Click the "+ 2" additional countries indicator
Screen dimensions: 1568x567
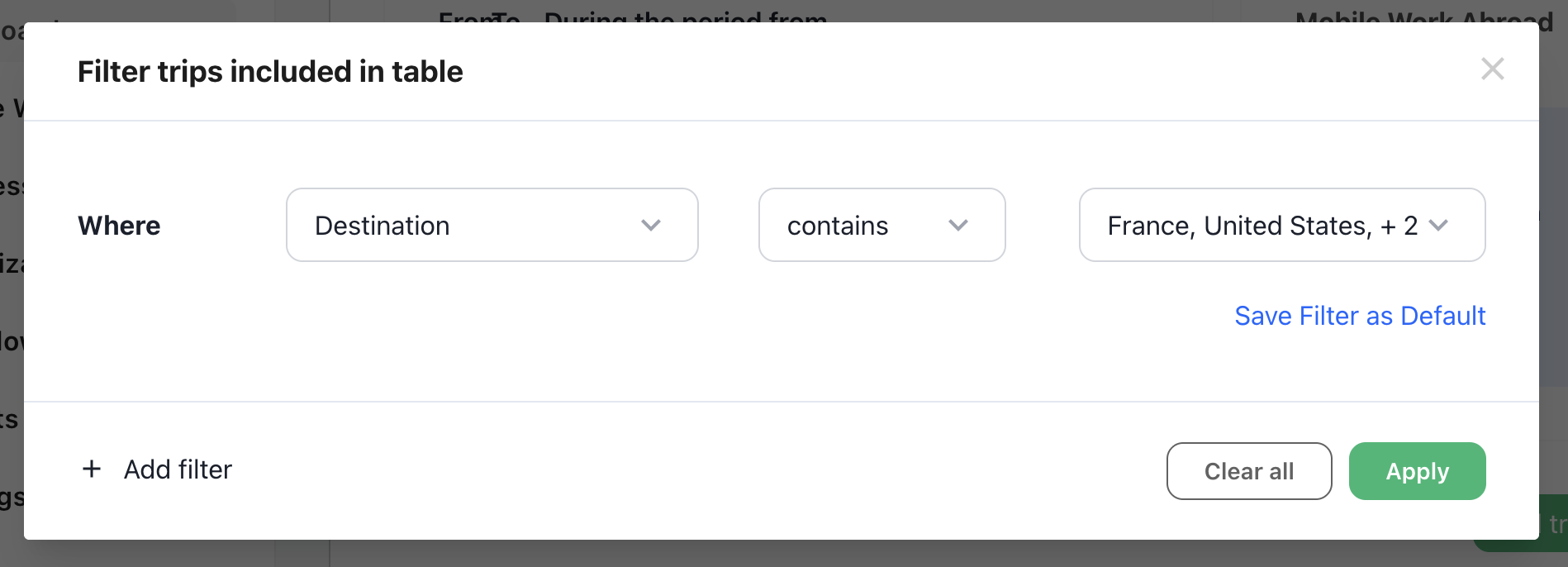pyautogui.click(x=1399, y=226)
